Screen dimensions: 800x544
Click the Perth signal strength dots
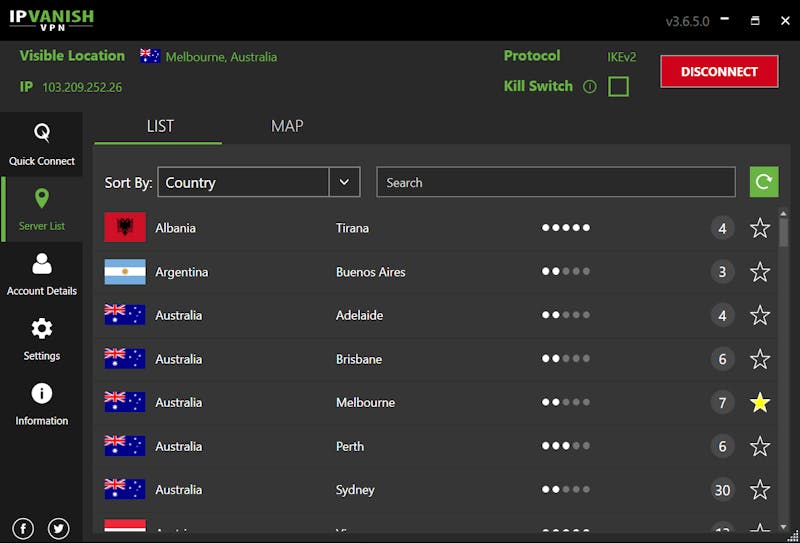[566, 446]
